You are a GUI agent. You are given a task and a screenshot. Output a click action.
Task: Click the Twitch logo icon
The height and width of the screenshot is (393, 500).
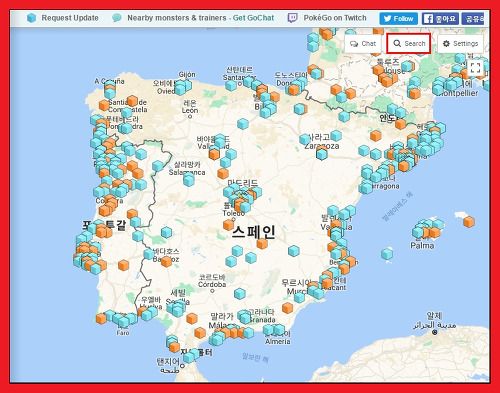click(x=292, y=18)
